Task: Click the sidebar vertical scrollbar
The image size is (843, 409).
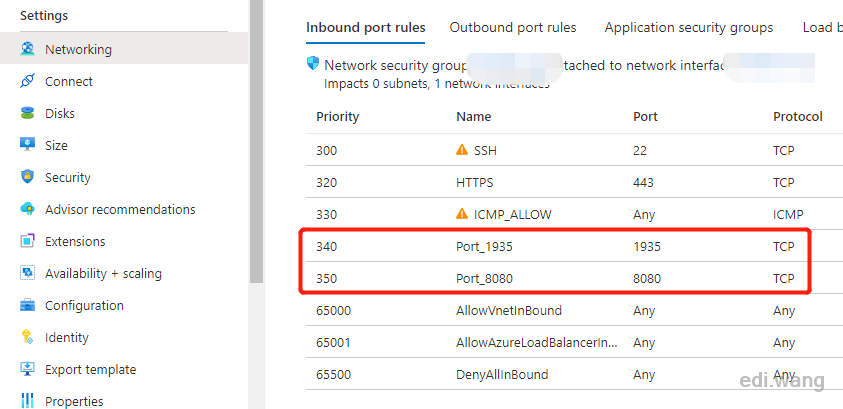Action: [x=256, y=141]
